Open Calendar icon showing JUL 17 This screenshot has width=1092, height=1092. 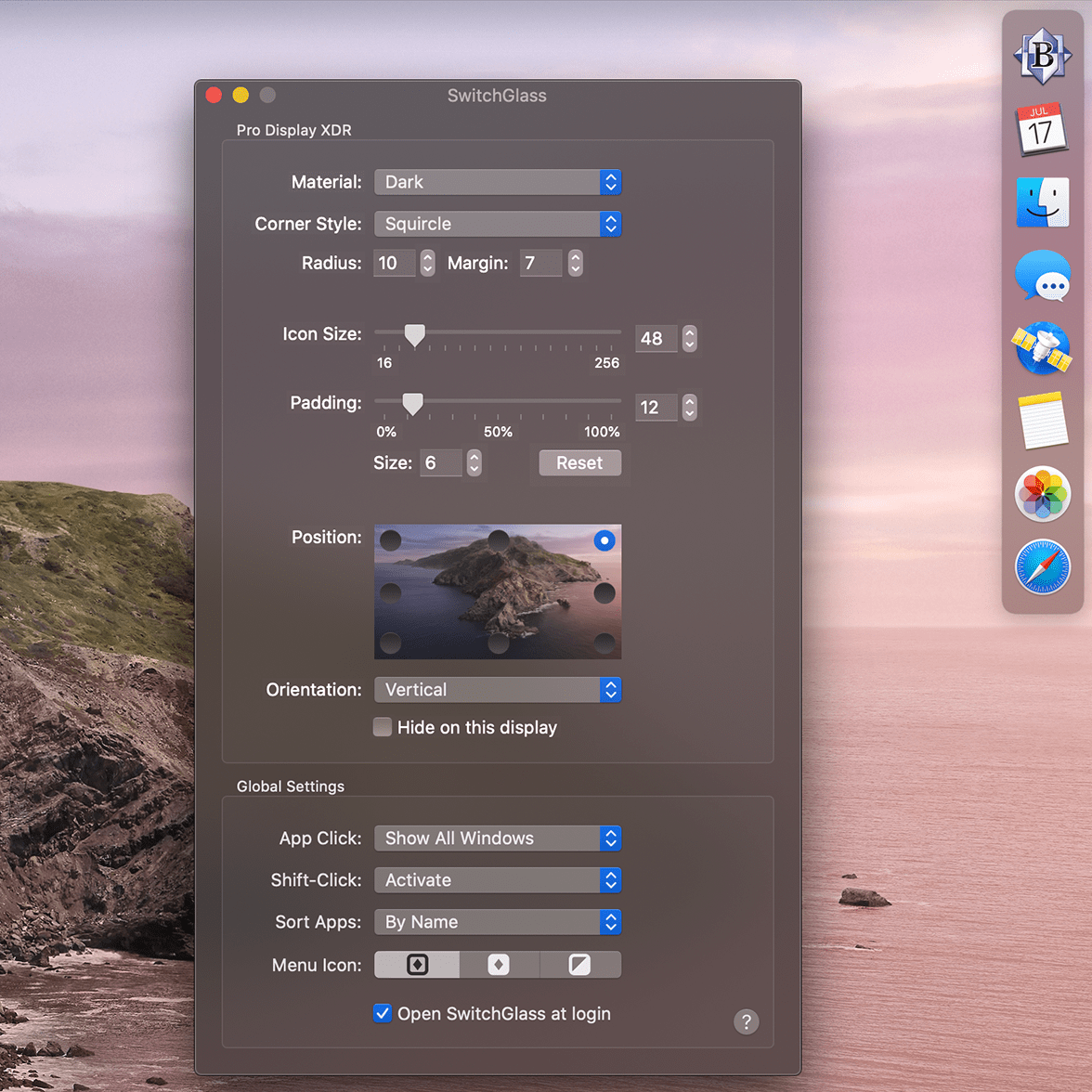tap(1042, 129)
